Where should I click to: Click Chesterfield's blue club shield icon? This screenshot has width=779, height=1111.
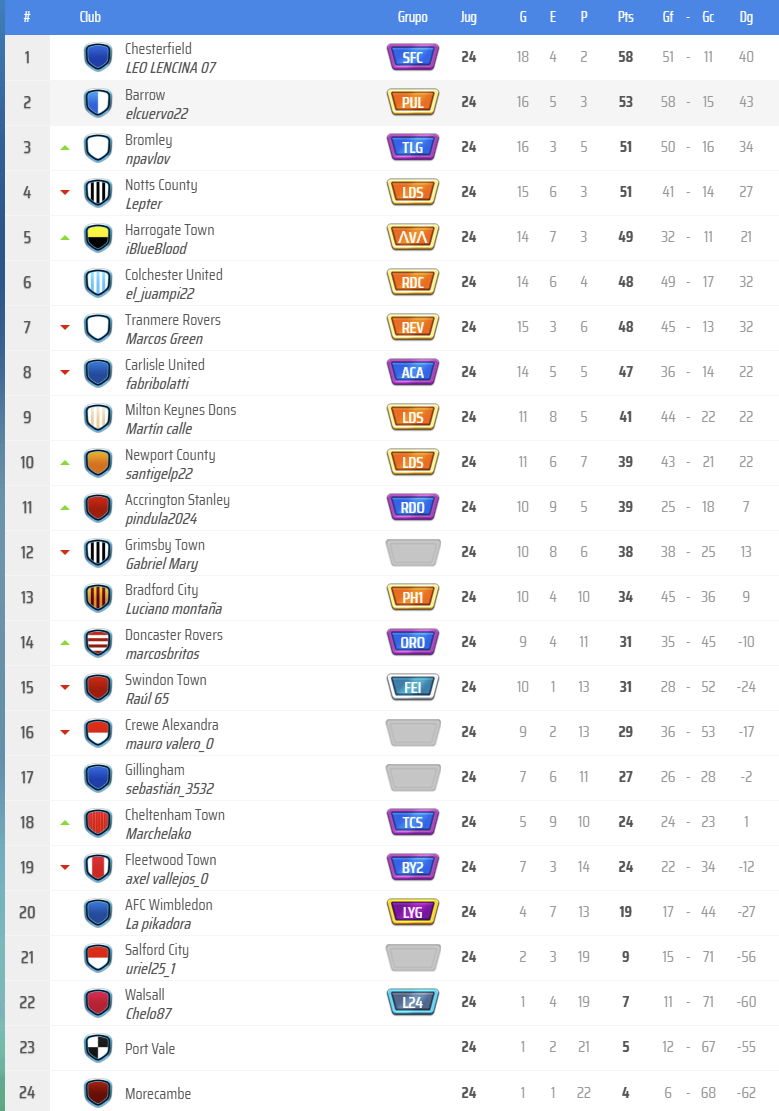97,57
